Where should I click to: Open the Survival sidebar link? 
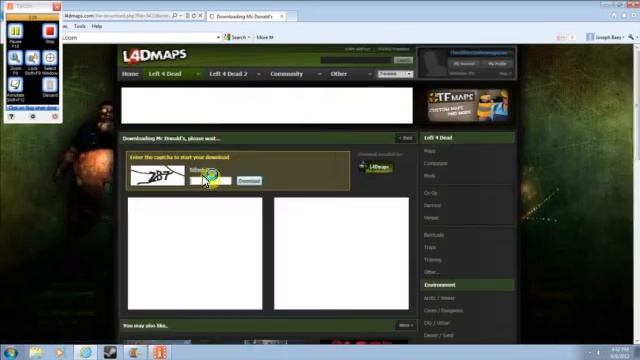(x=432, y=205)
